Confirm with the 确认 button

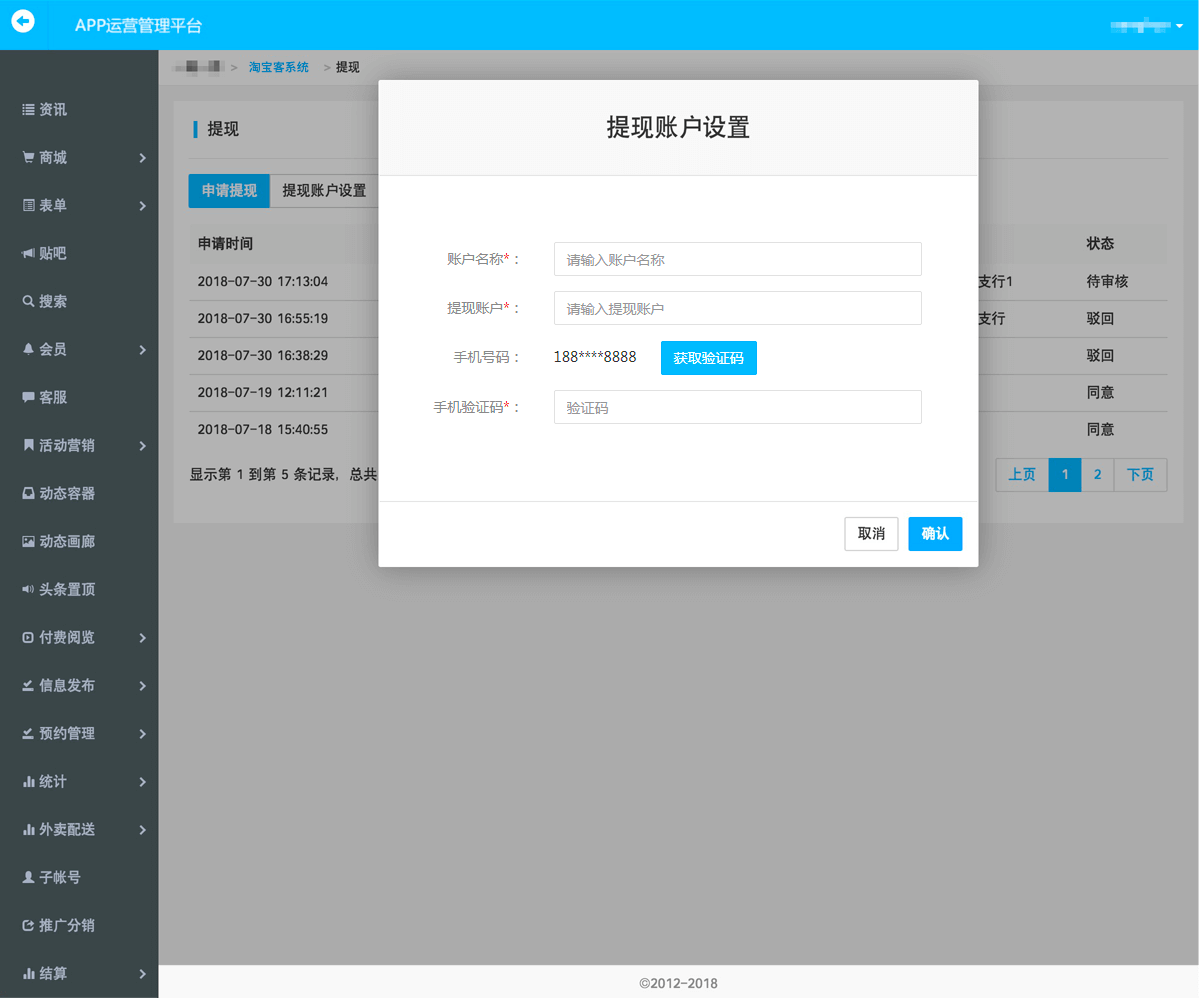pyautogui.click(x=935, y=534)
